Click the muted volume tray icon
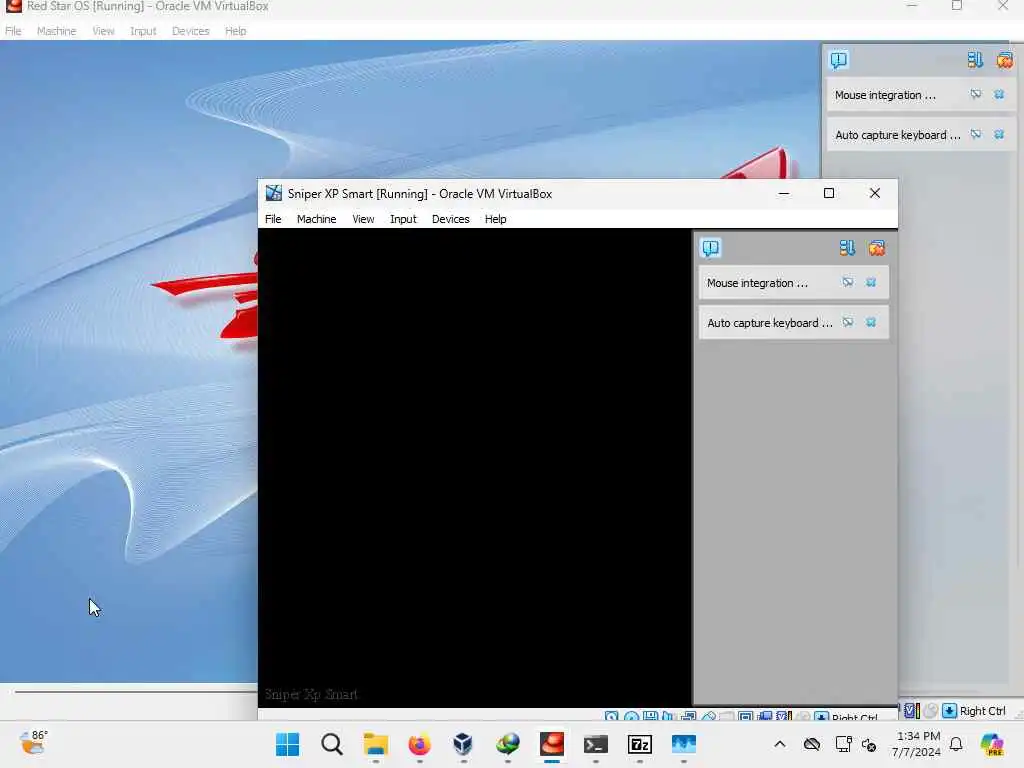Screen dimensions: 1024x768 click(x=869, y=744)
